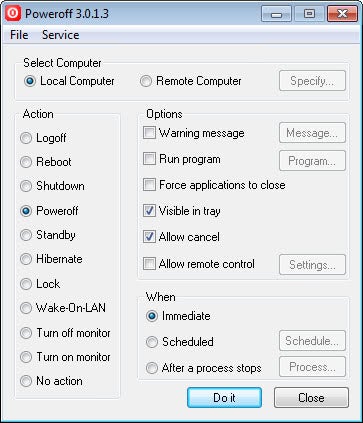
Task: Click the Do it button
Action: coord(224,397)
